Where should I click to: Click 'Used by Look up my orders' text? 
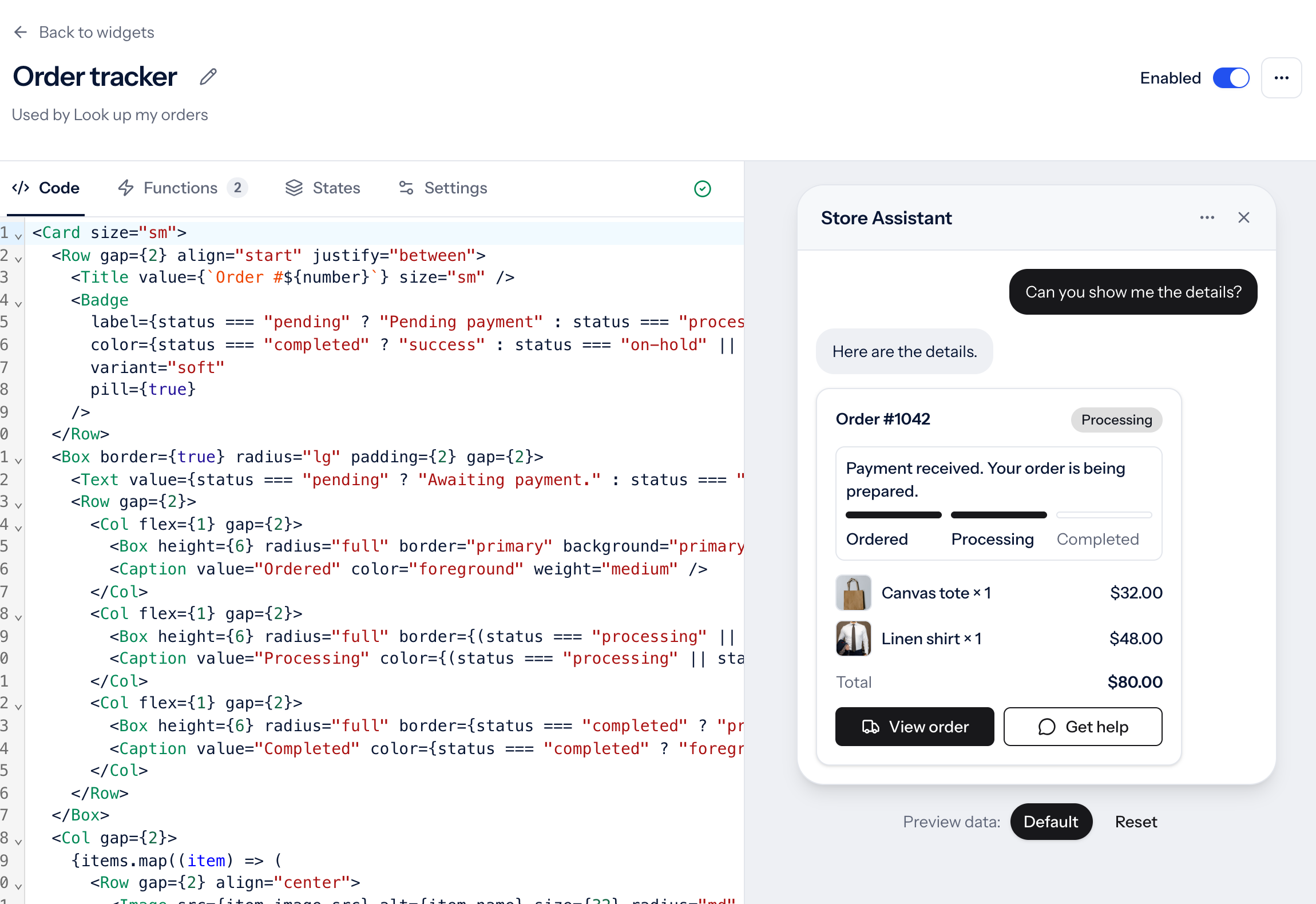(x=110, y=114)
